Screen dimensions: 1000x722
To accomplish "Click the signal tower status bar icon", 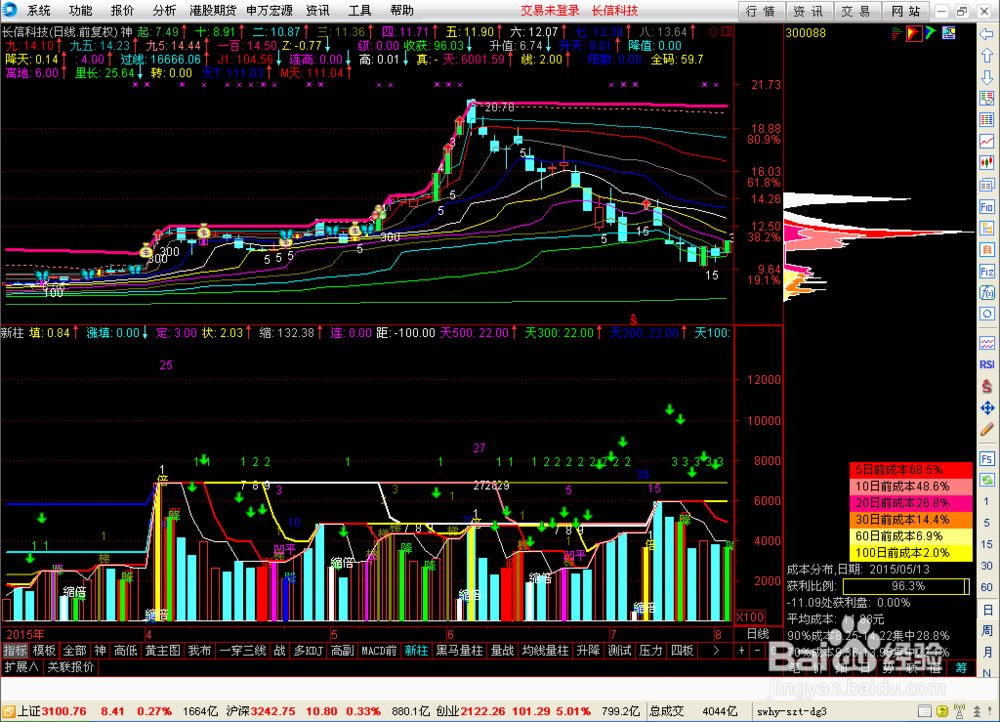I will tap(959, 711).
